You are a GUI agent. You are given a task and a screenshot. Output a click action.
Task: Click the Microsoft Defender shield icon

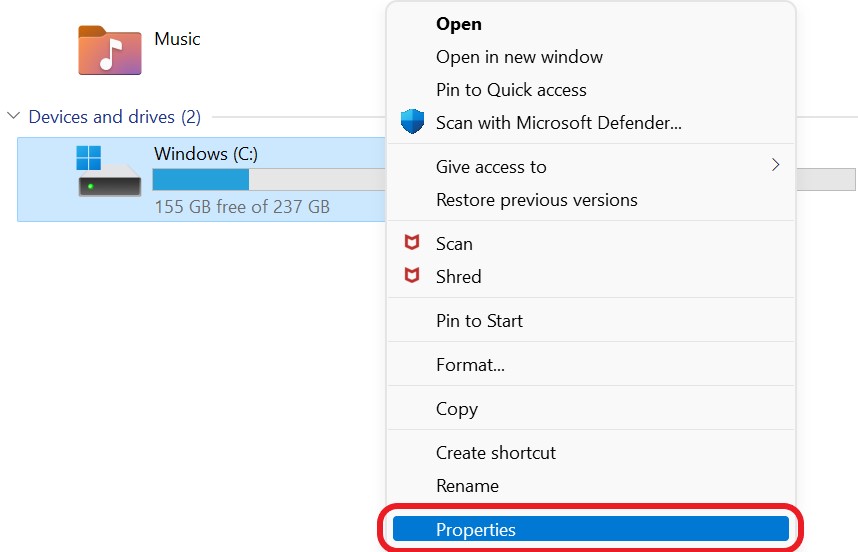coord(411,123)
